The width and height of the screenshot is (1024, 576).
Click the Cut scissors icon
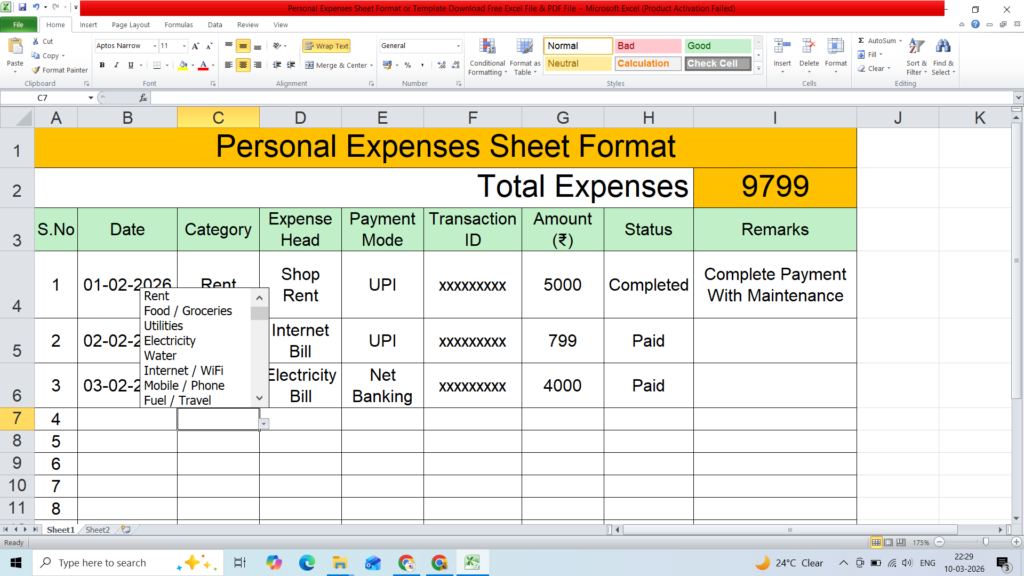[36, 41]
